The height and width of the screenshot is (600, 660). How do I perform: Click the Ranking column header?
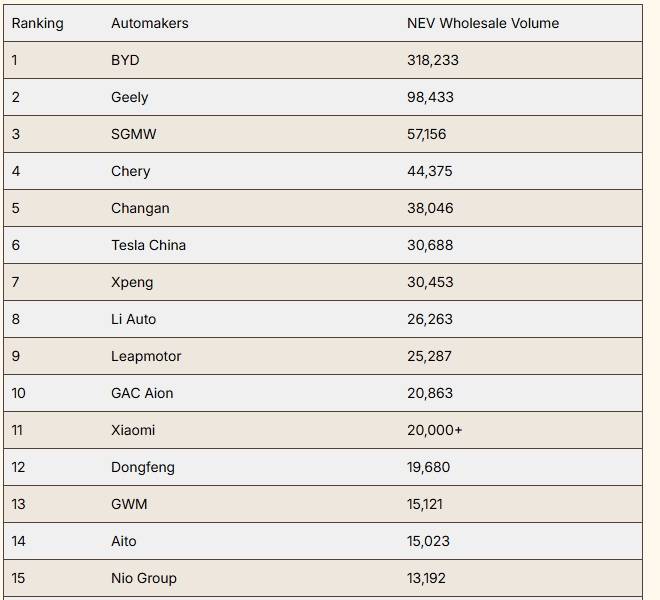(37, 23)
